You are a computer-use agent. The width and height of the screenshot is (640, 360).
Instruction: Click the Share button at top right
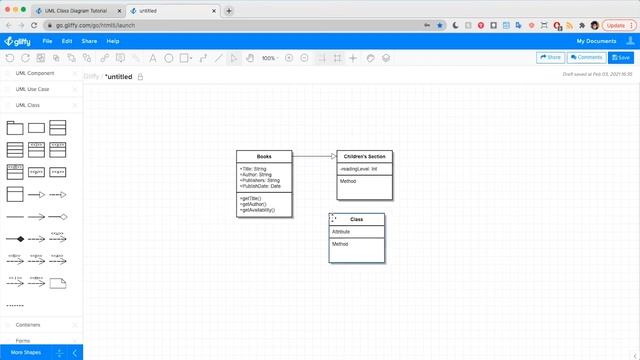(550, 58)
